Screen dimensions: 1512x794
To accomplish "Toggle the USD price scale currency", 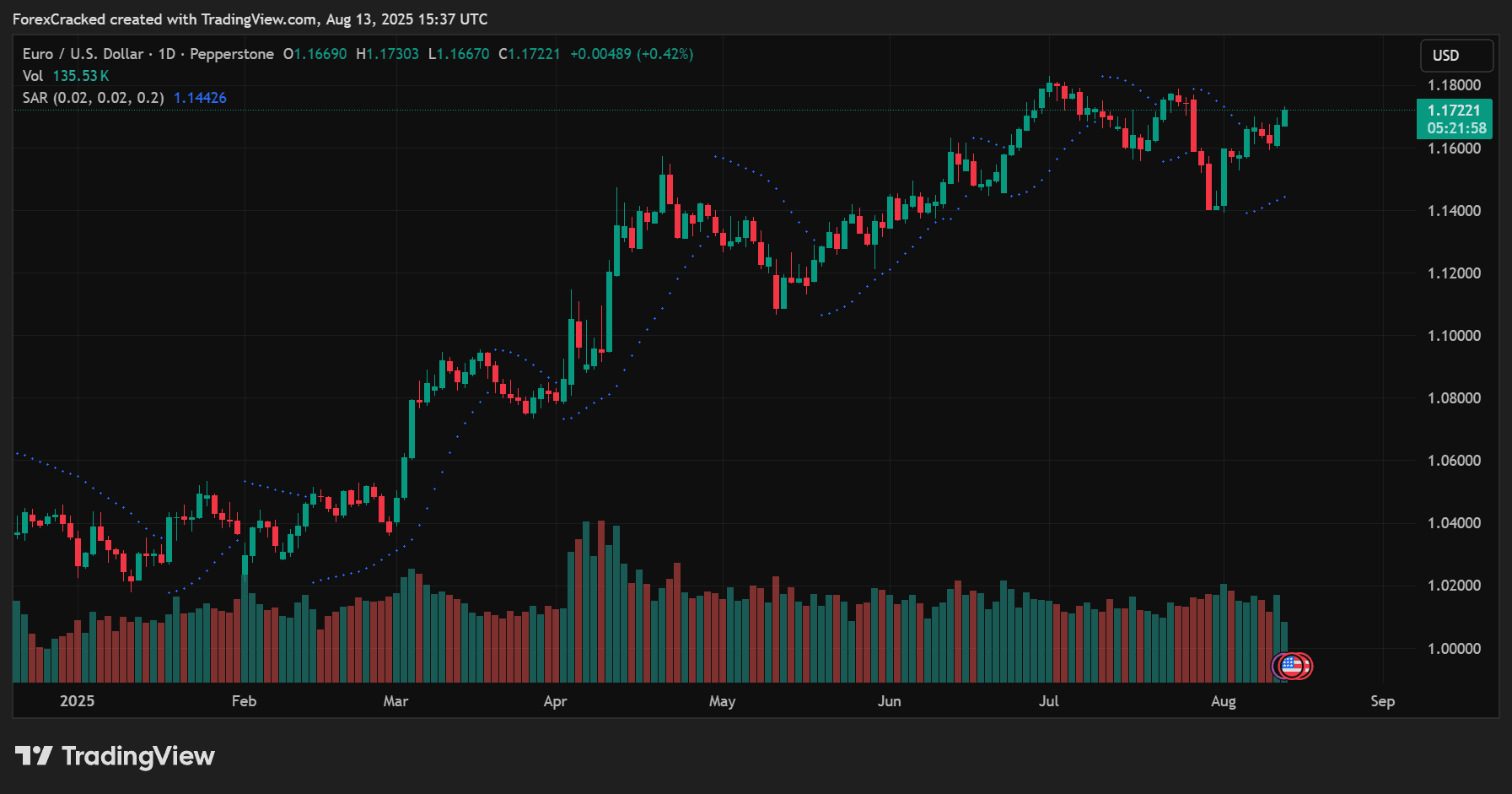I will pyautogui.click(x=1456, y=55).
